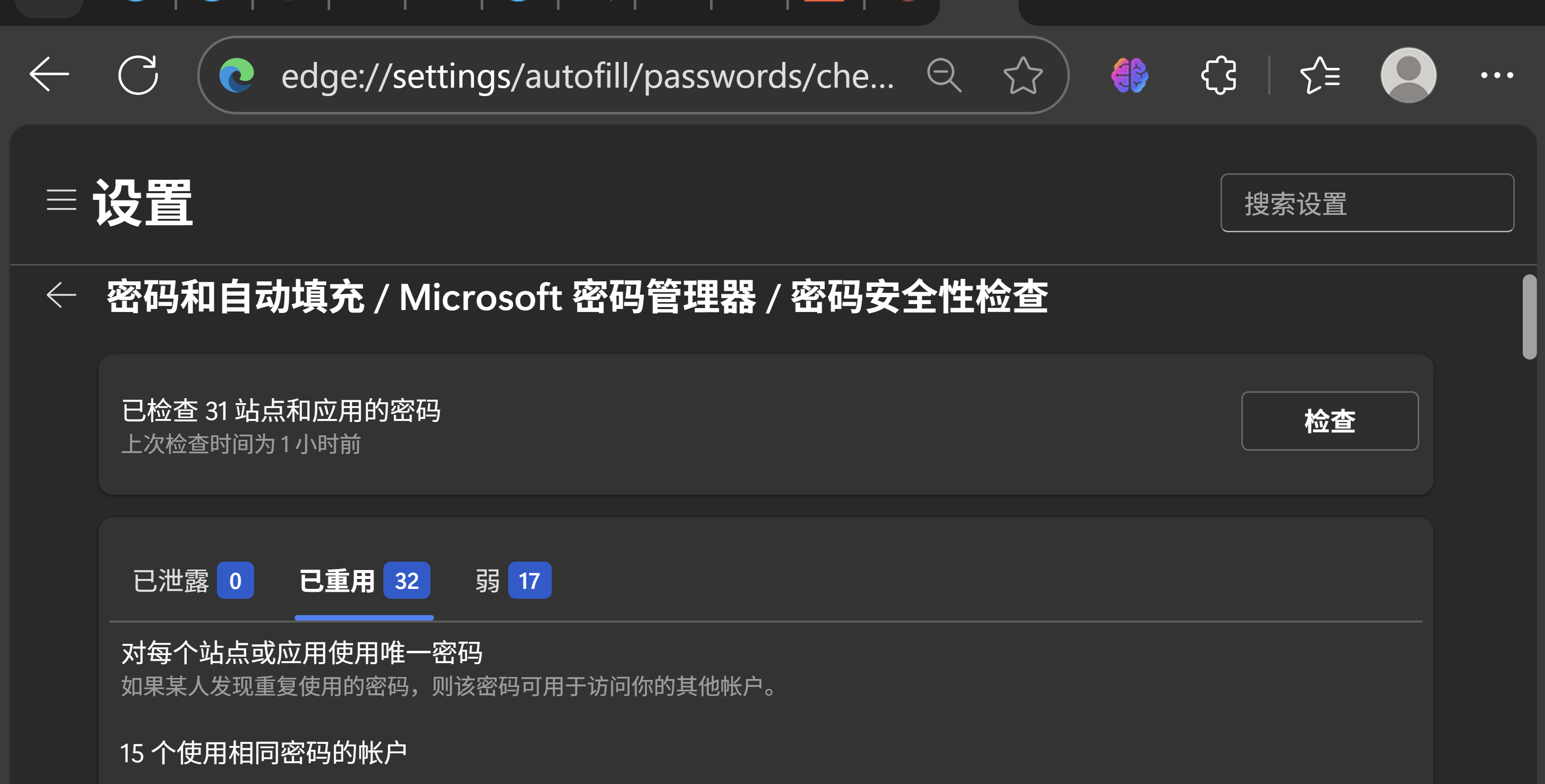Open the Settings and more ellipsis menu

(x=1496, y=76)
